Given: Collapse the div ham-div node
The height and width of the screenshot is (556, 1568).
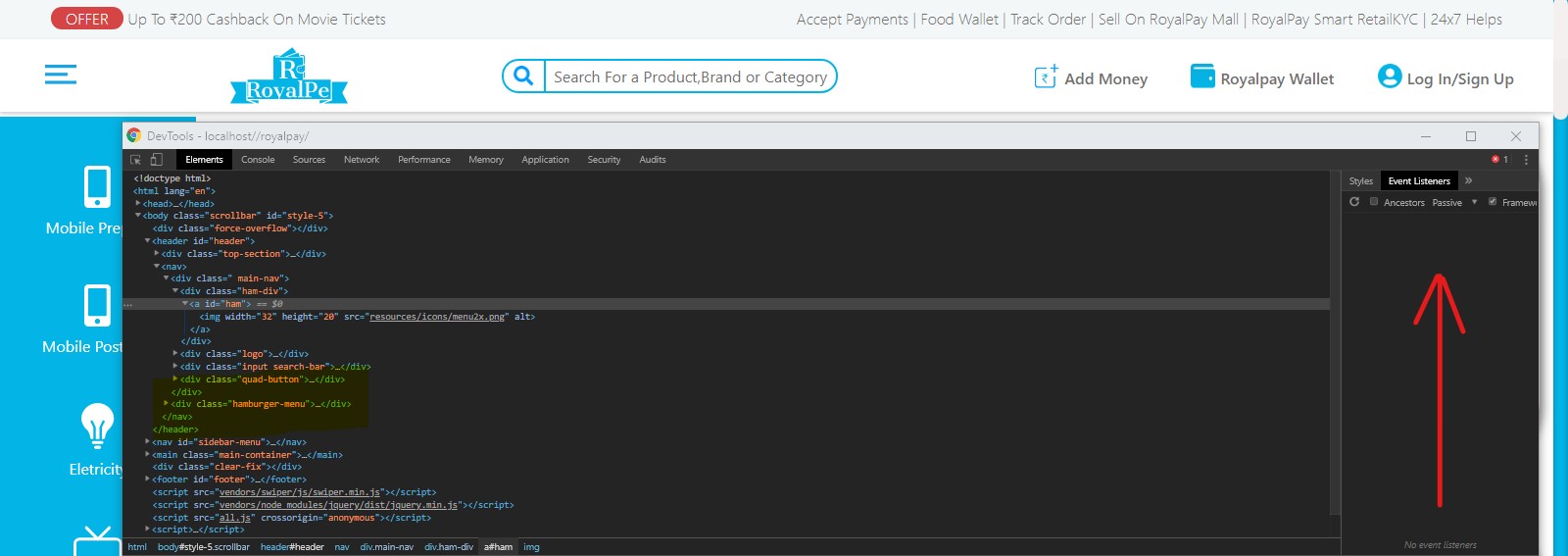Looking at the screenshot, I should pos(175,291).
